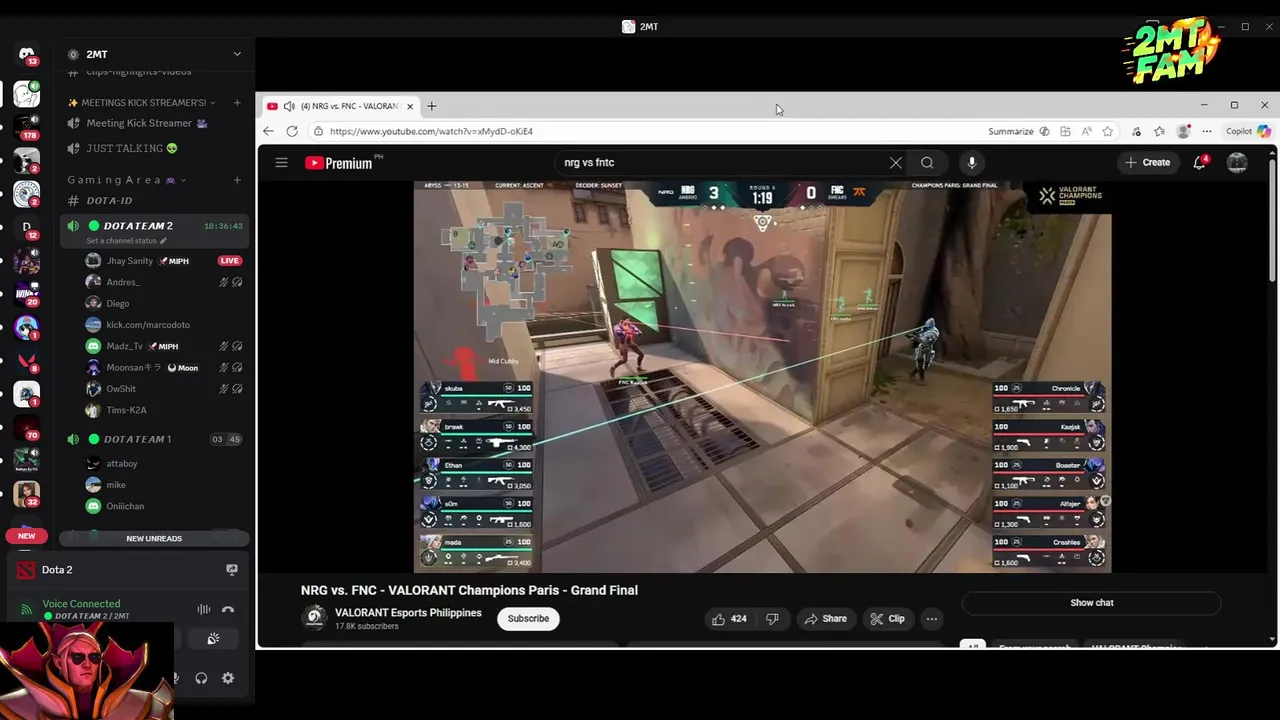Open YouTube notifications bell
1280x720 pixels.
pos(1199,163)
